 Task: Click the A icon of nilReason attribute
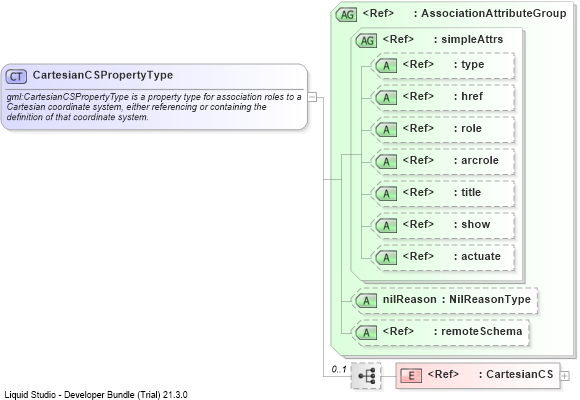366,301
